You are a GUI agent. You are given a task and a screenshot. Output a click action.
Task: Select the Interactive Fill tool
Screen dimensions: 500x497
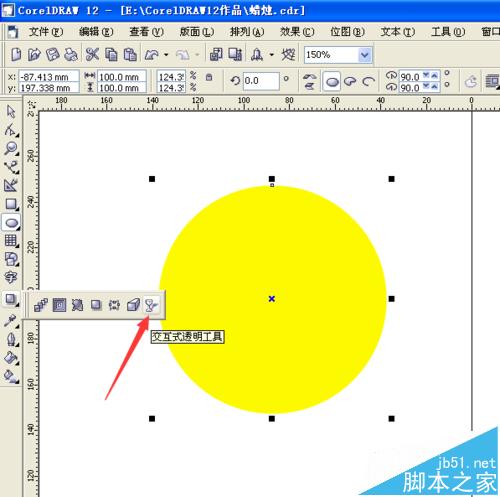(x=11, y=376)
